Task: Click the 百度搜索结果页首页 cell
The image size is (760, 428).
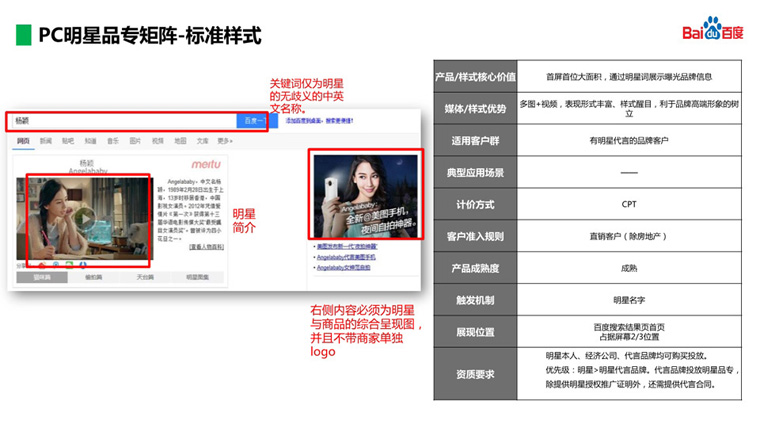Action: coord(629,332)
